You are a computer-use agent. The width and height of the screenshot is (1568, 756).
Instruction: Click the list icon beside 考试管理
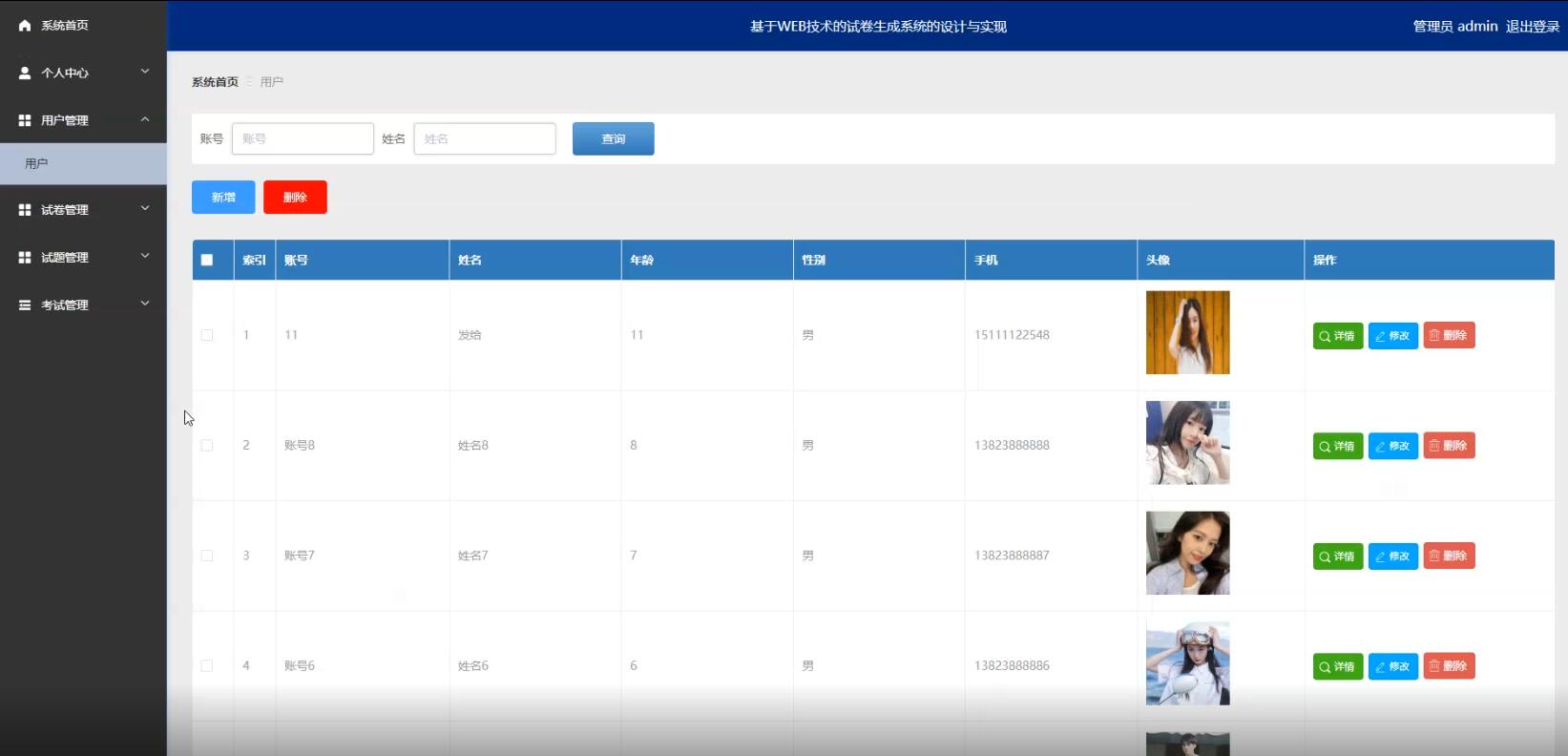pos(25,304)
